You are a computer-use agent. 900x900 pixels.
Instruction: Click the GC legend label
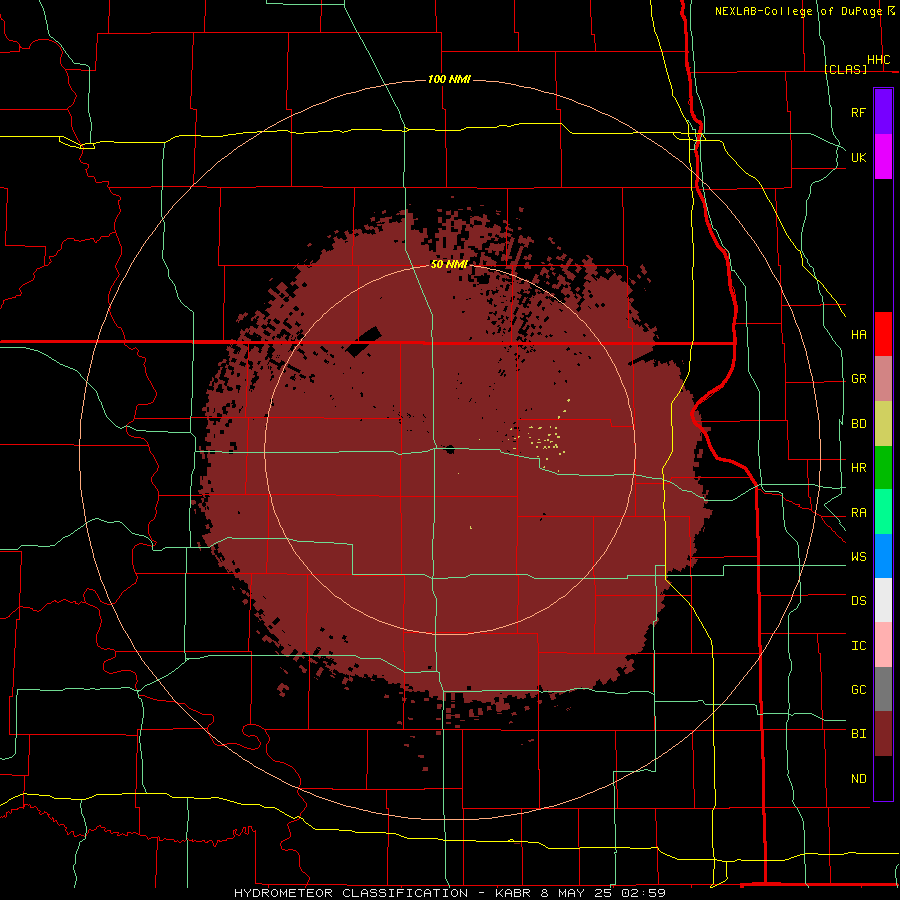click(858, 689)
